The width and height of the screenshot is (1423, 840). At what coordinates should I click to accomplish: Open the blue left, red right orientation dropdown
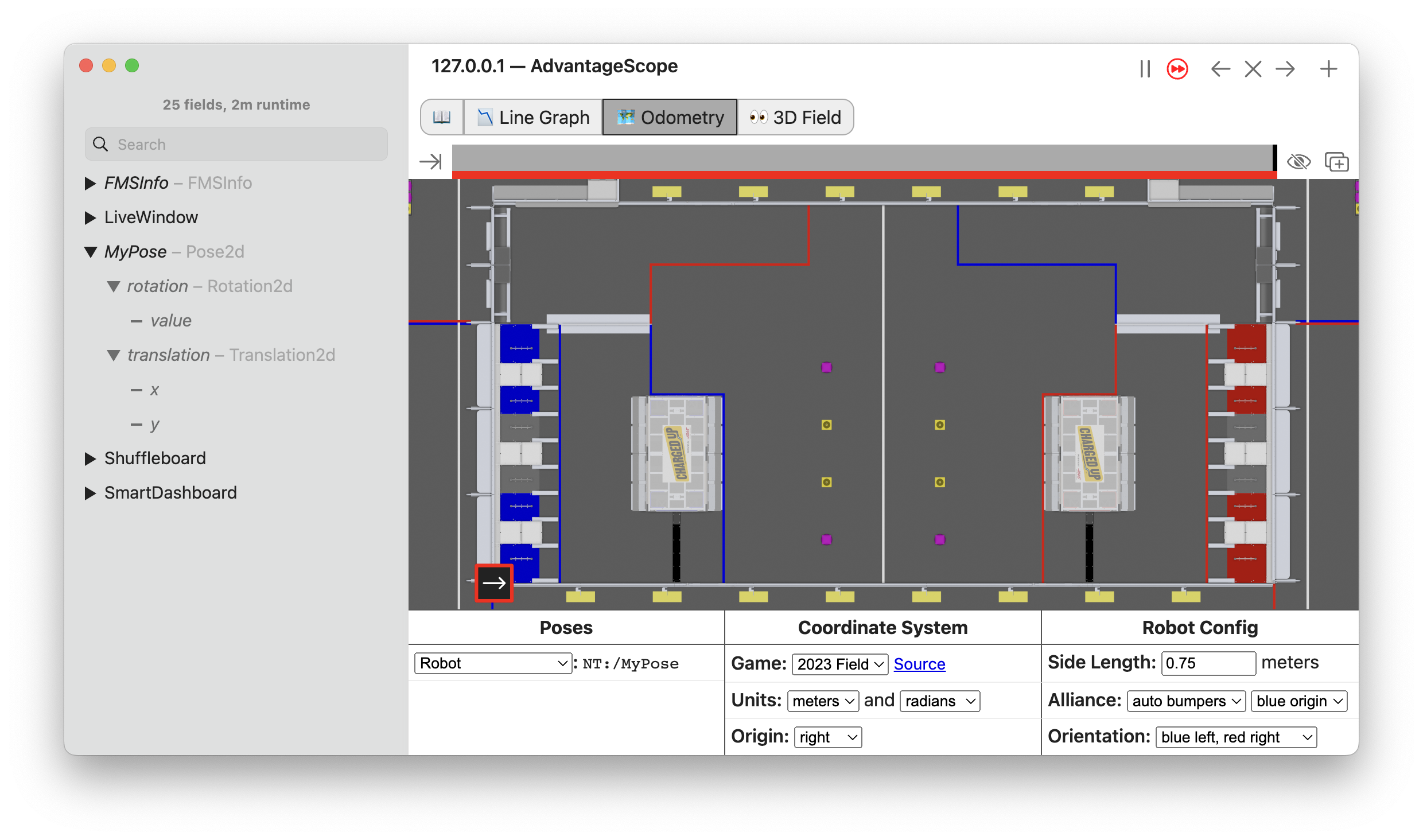(1236, 737)
